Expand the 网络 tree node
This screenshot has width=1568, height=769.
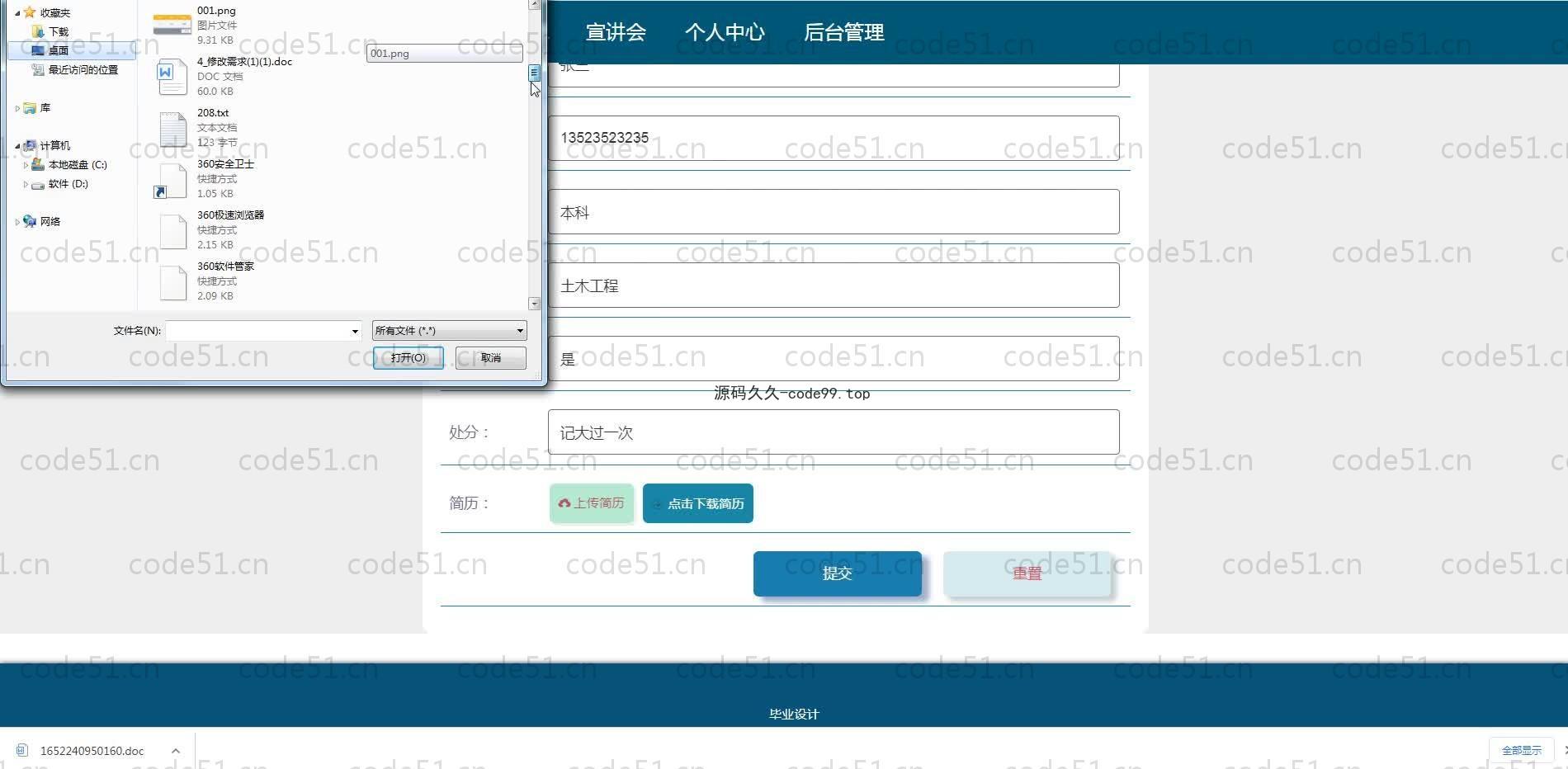click(17, 222)
